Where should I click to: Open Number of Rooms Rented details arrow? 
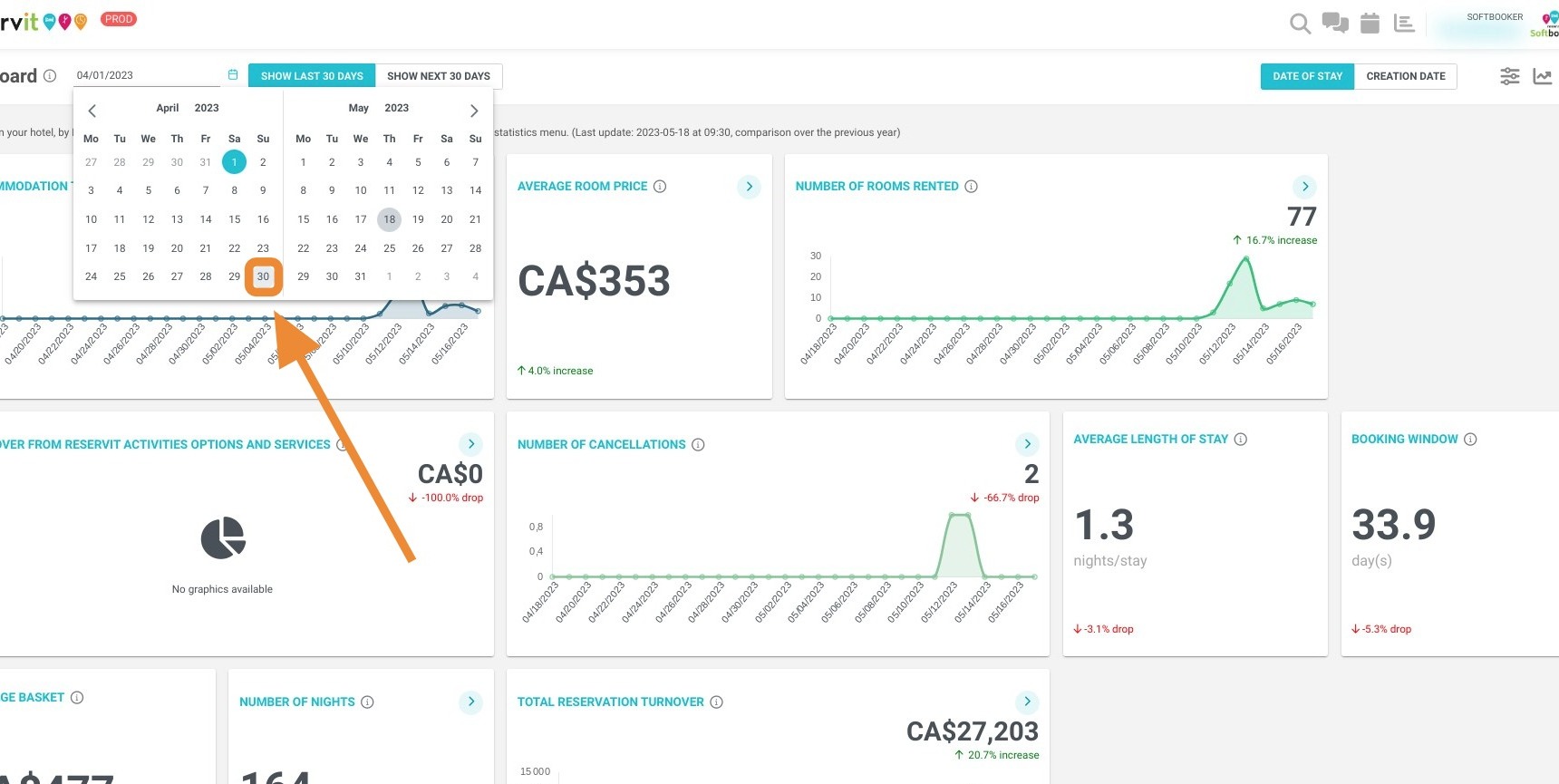[1304, 187]
